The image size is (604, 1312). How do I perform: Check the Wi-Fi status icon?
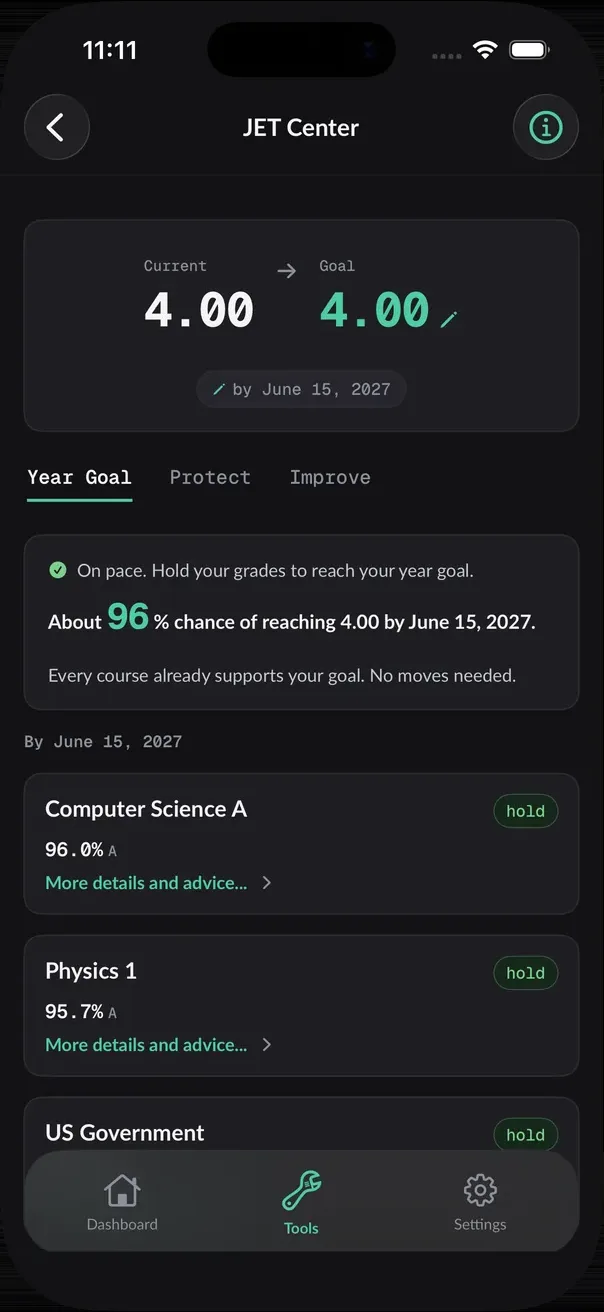point(485,50)
